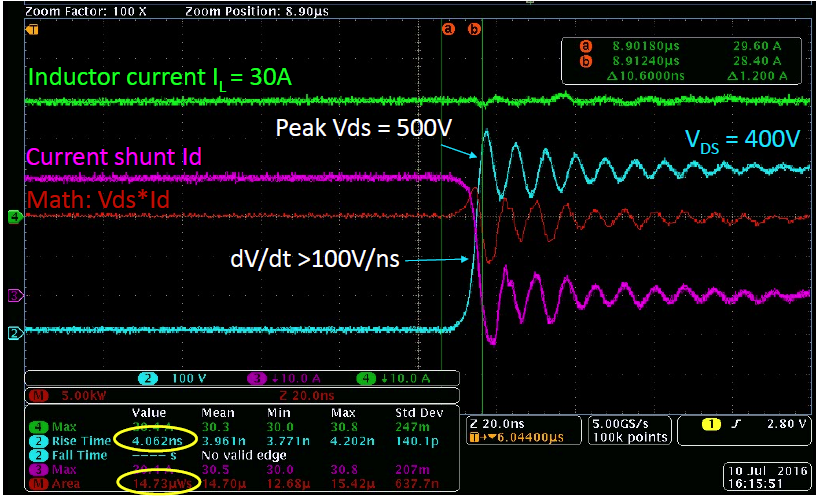Click Area mean 14.70µ
The width and height of the screenshot is (823, 502).
click(x=224, y=484)
